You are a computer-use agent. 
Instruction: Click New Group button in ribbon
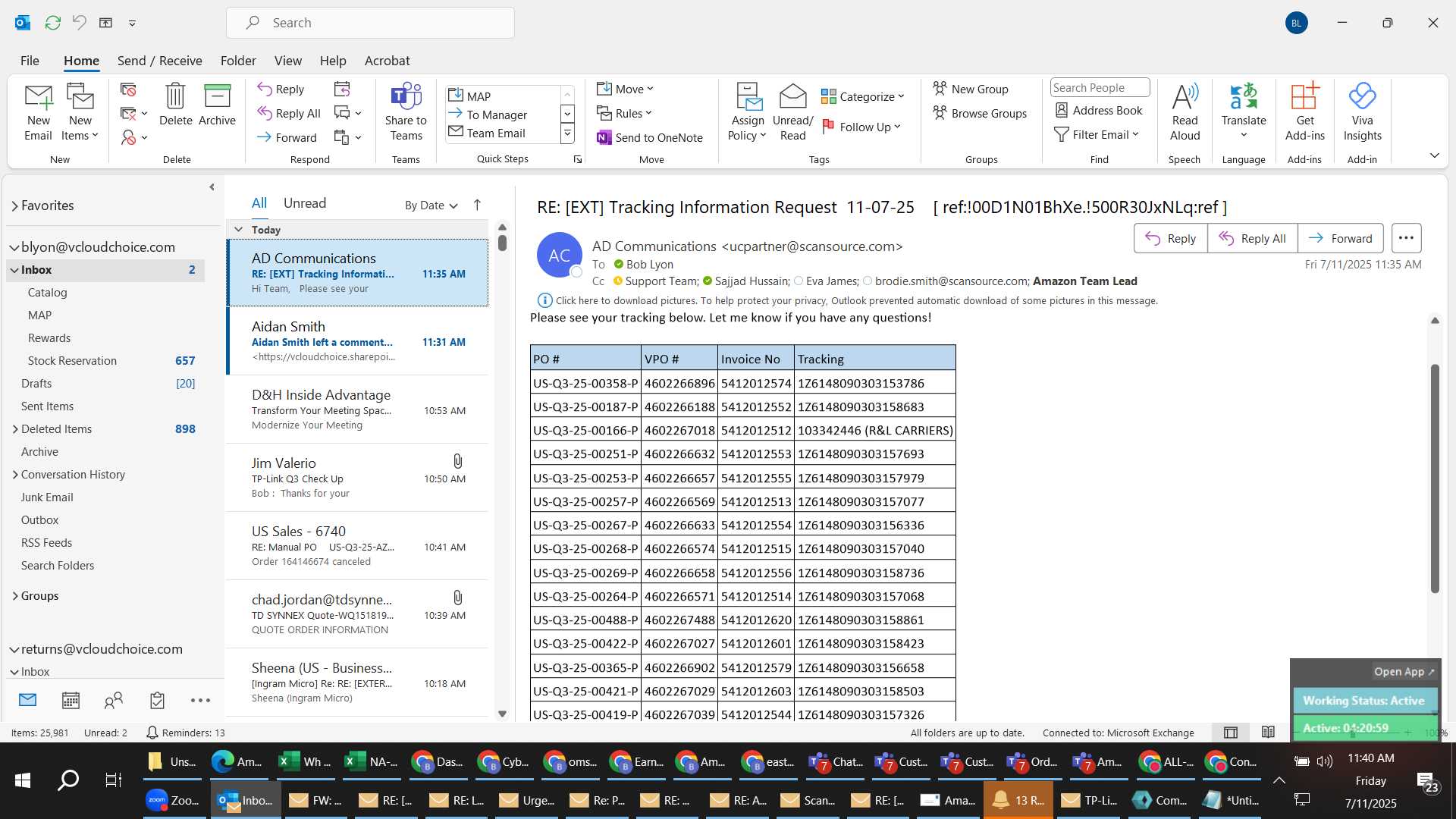click(971, 89)
